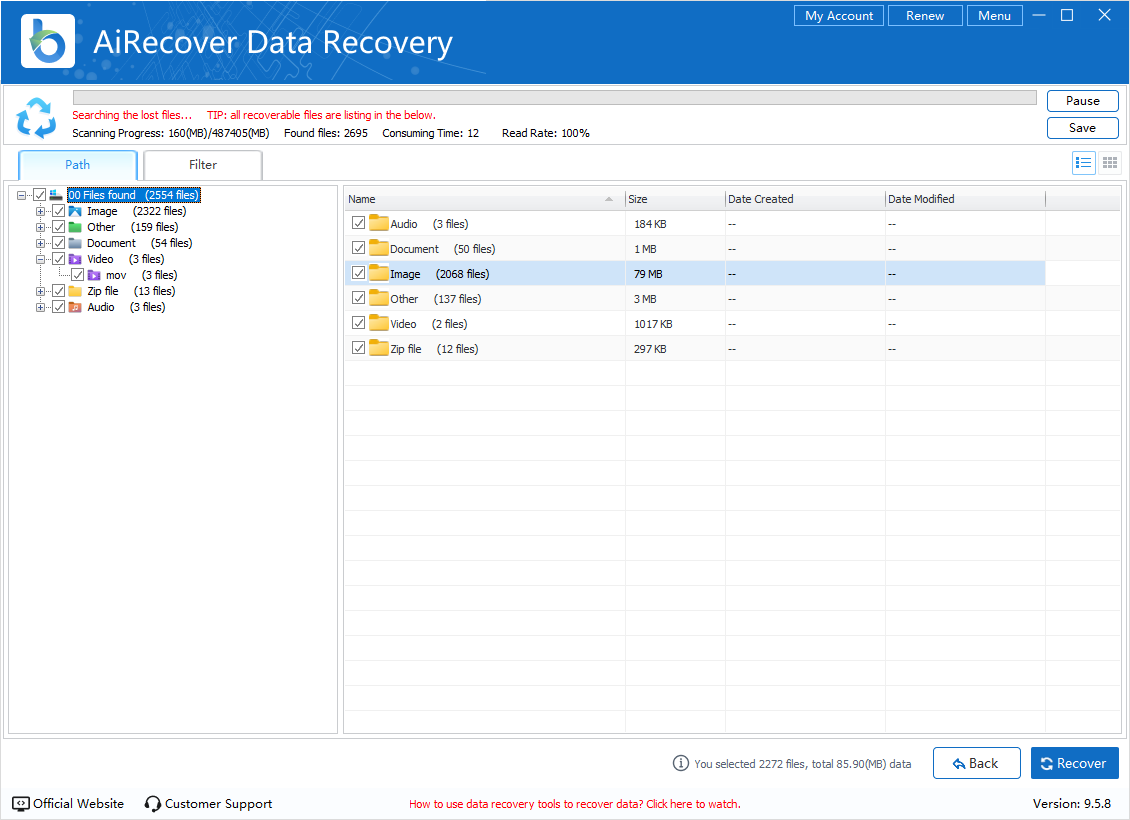Screen dimensions: 1130x820
Task: Toggle the Zip file (13 files) tree checkbox
Action: (58, 291)
